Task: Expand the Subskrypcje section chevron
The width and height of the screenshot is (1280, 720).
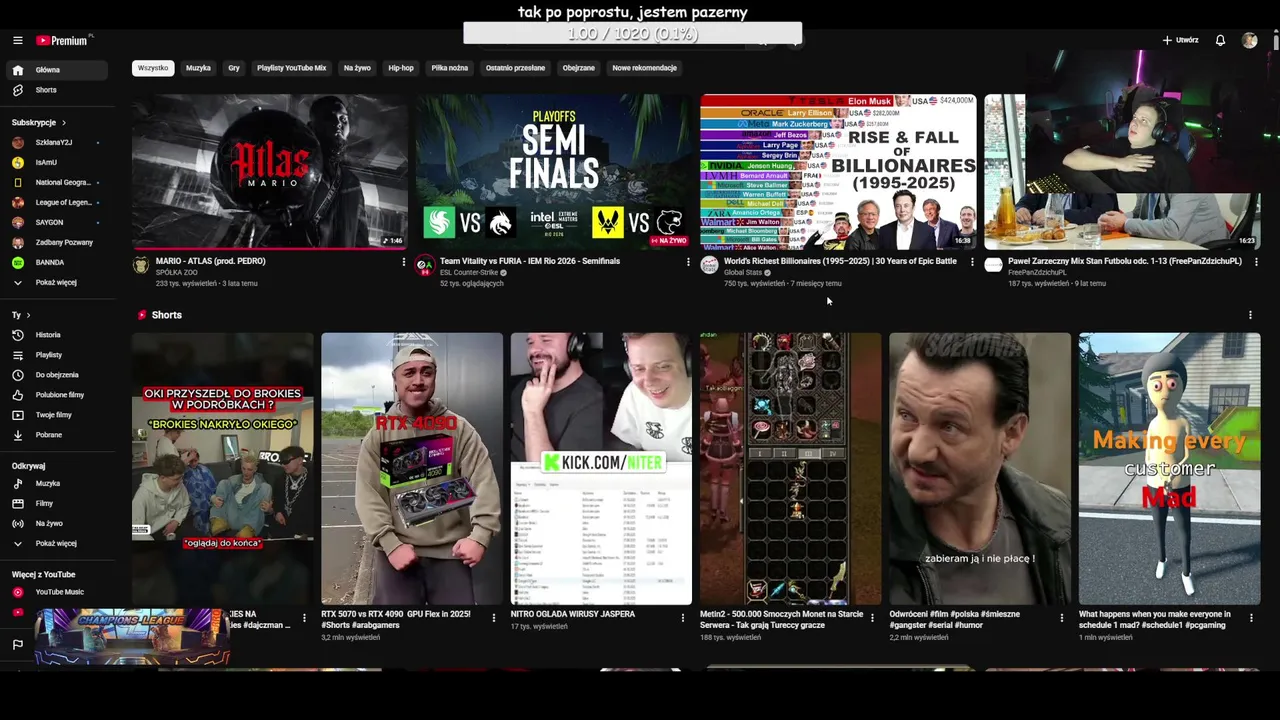Action: [63, 122]
